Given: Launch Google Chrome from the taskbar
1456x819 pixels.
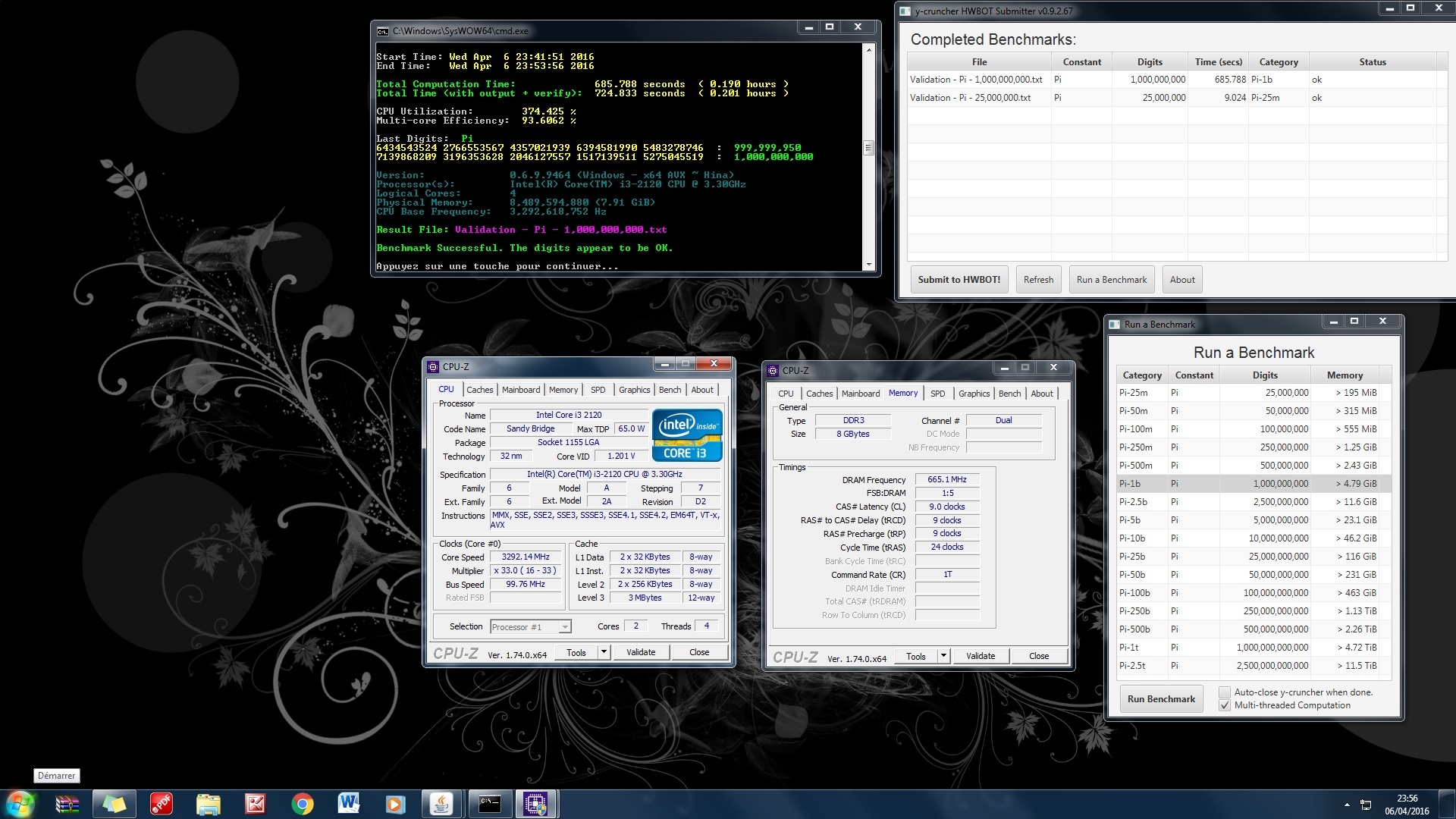Looking at the screenshot, I should click(303, 804).
